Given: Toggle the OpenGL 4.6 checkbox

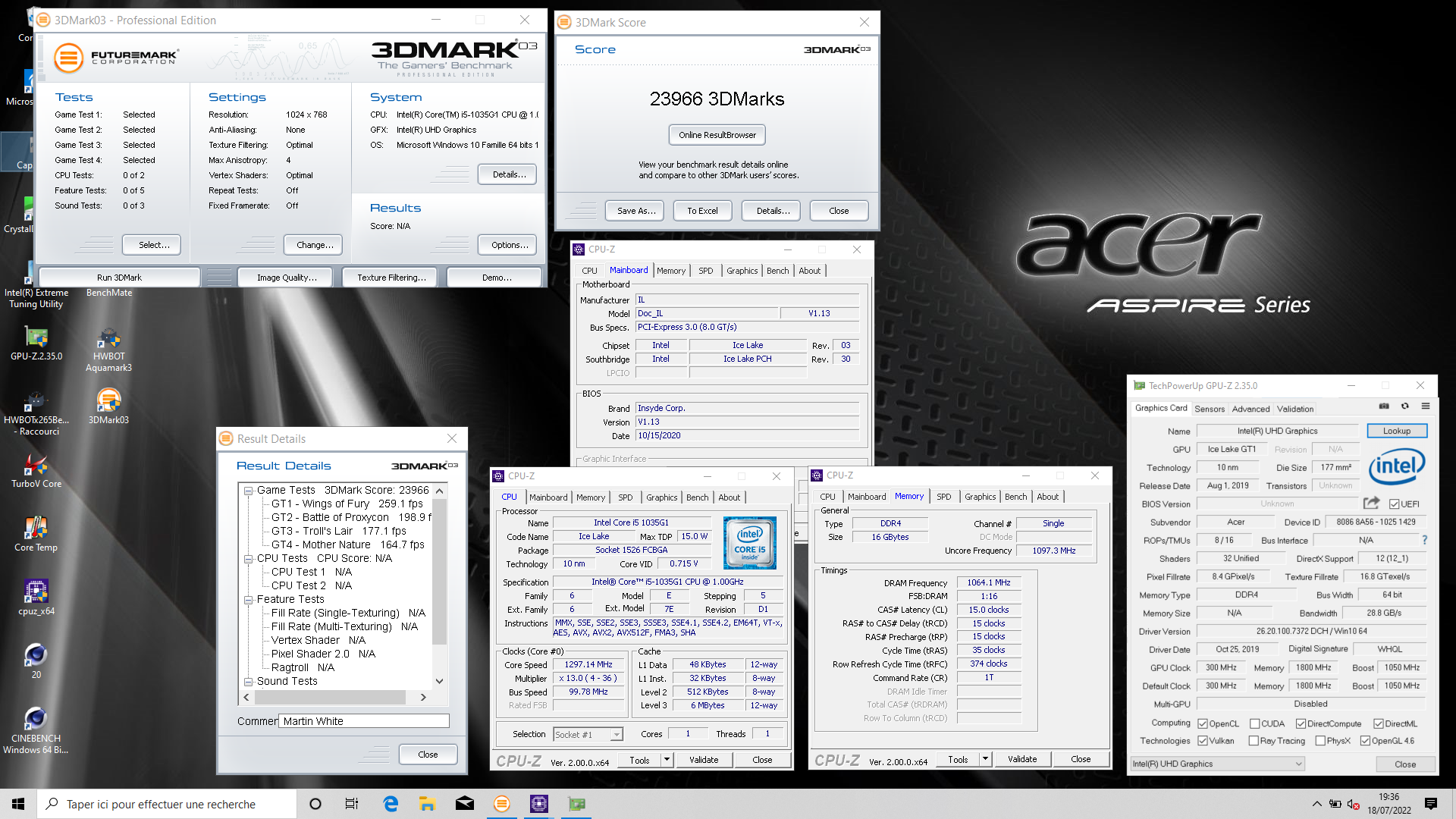Looking at the screenshot, I should pyautogui.click(x=1365, y=741).
